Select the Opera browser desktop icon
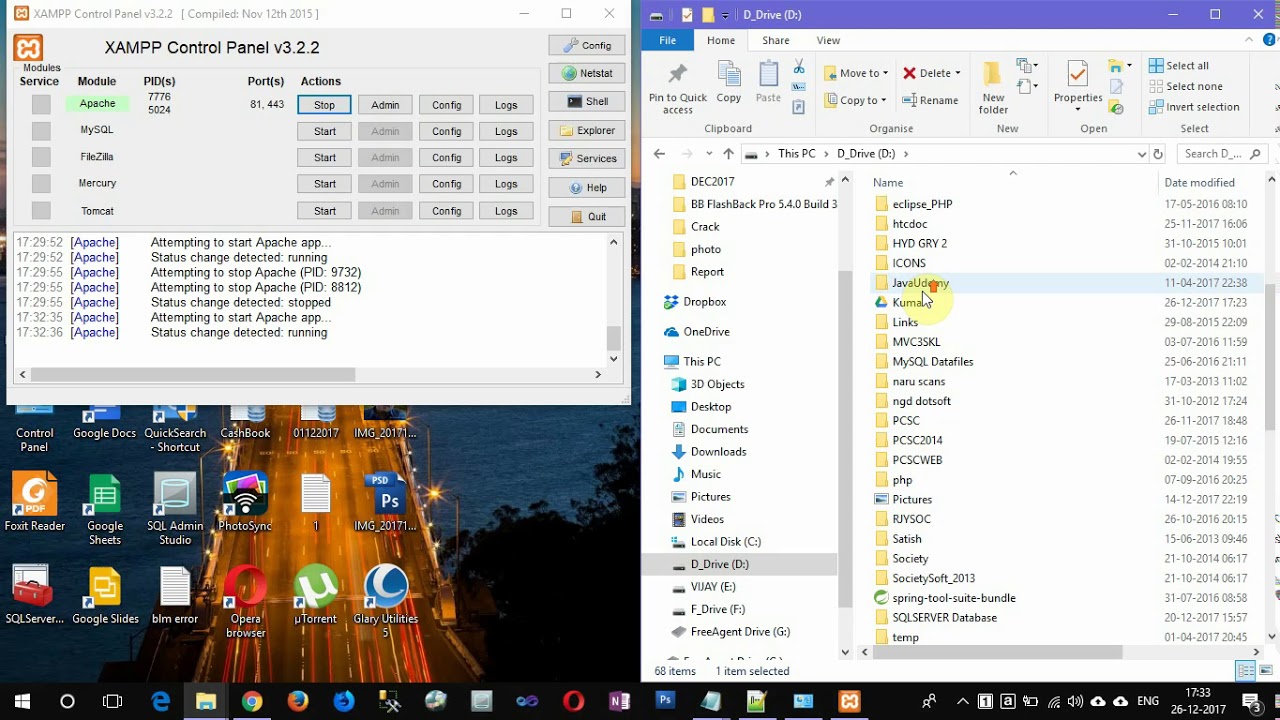 tap(245, 601)
